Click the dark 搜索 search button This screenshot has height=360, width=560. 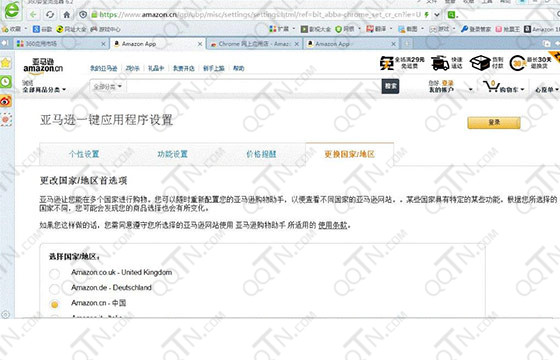tap(390, 86)
